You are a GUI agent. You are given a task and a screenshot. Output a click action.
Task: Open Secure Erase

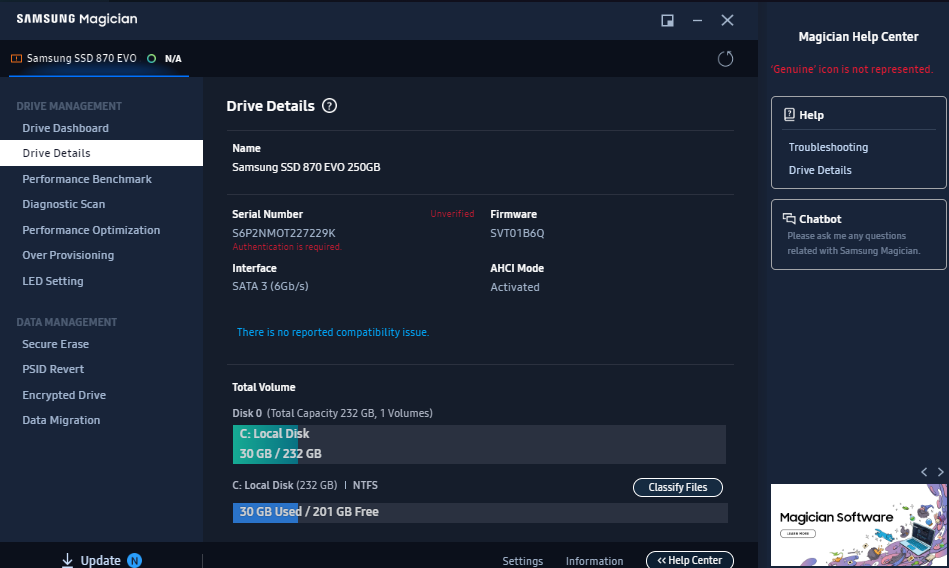pyautogui.click(x=55, y=344)
